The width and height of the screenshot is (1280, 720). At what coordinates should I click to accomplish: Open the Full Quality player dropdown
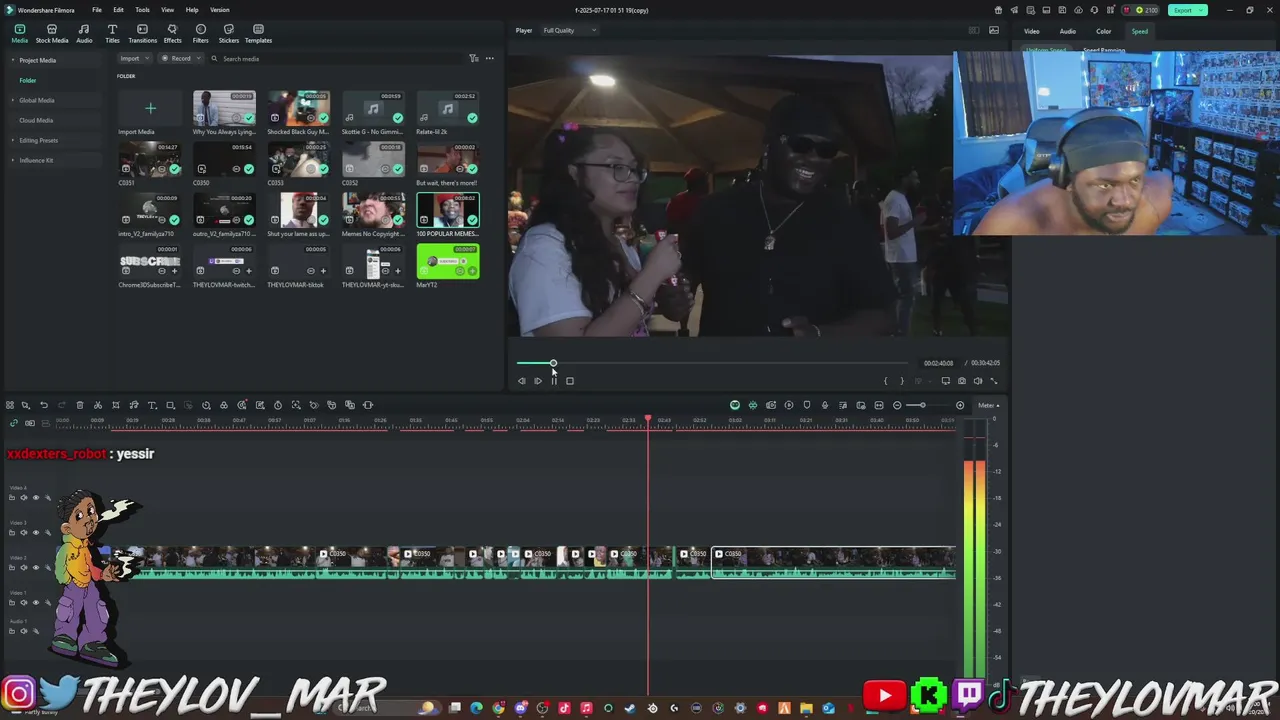pyautogui.click(x=569, y=30)
